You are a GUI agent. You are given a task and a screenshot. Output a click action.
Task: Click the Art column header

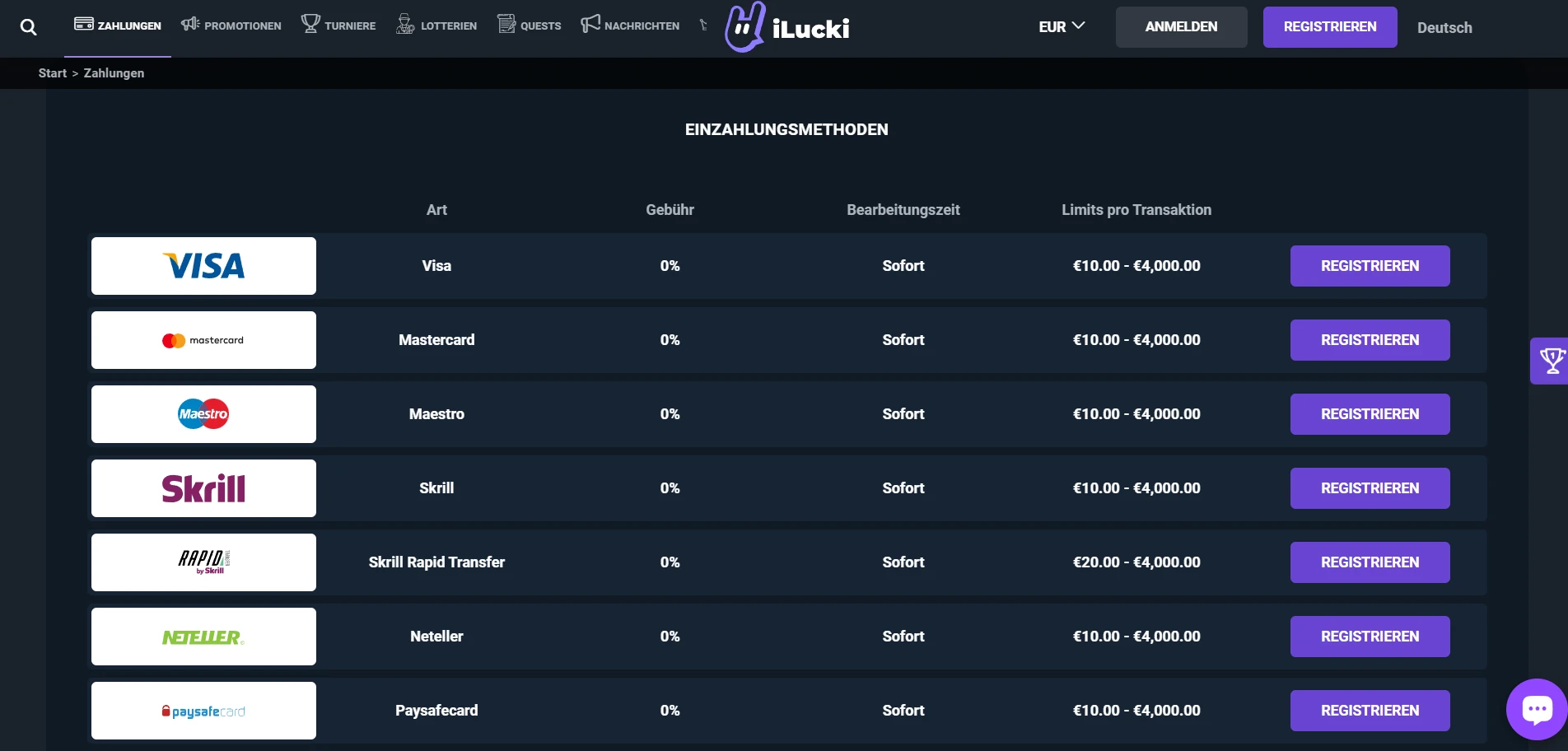(x=436, y=210)
